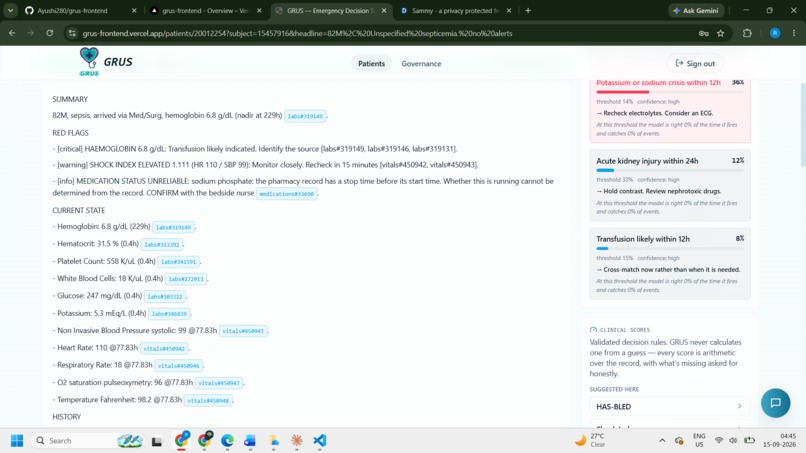The width and height of the screenshot is (806, 453).
Task: Select the Transfusion likely within 12h card
Action: [669, 263]
